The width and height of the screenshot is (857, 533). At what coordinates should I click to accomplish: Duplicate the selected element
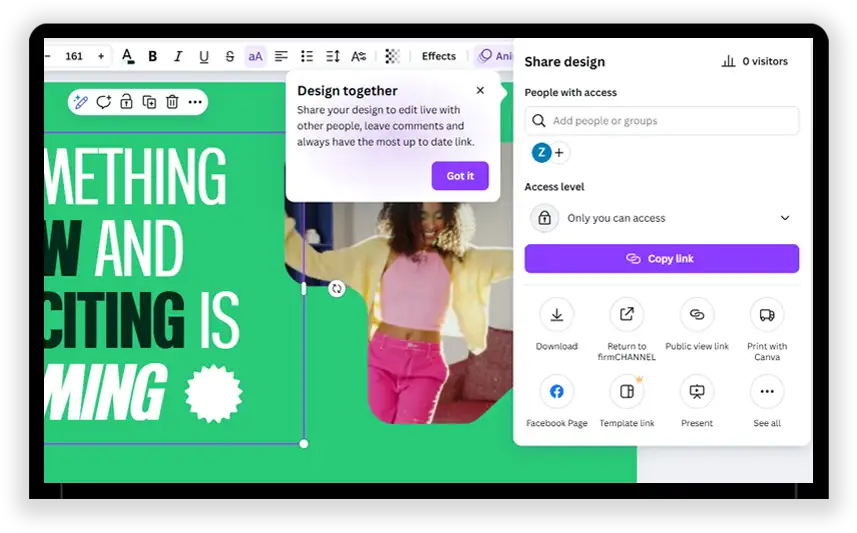(x=149, y=102)
